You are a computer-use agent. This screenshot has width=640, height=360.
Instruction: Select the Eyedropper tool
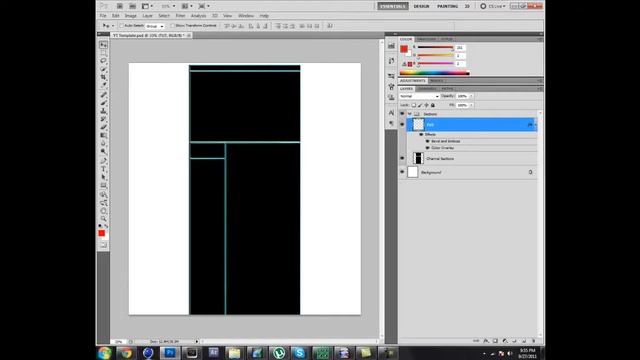tap(103, 85)
